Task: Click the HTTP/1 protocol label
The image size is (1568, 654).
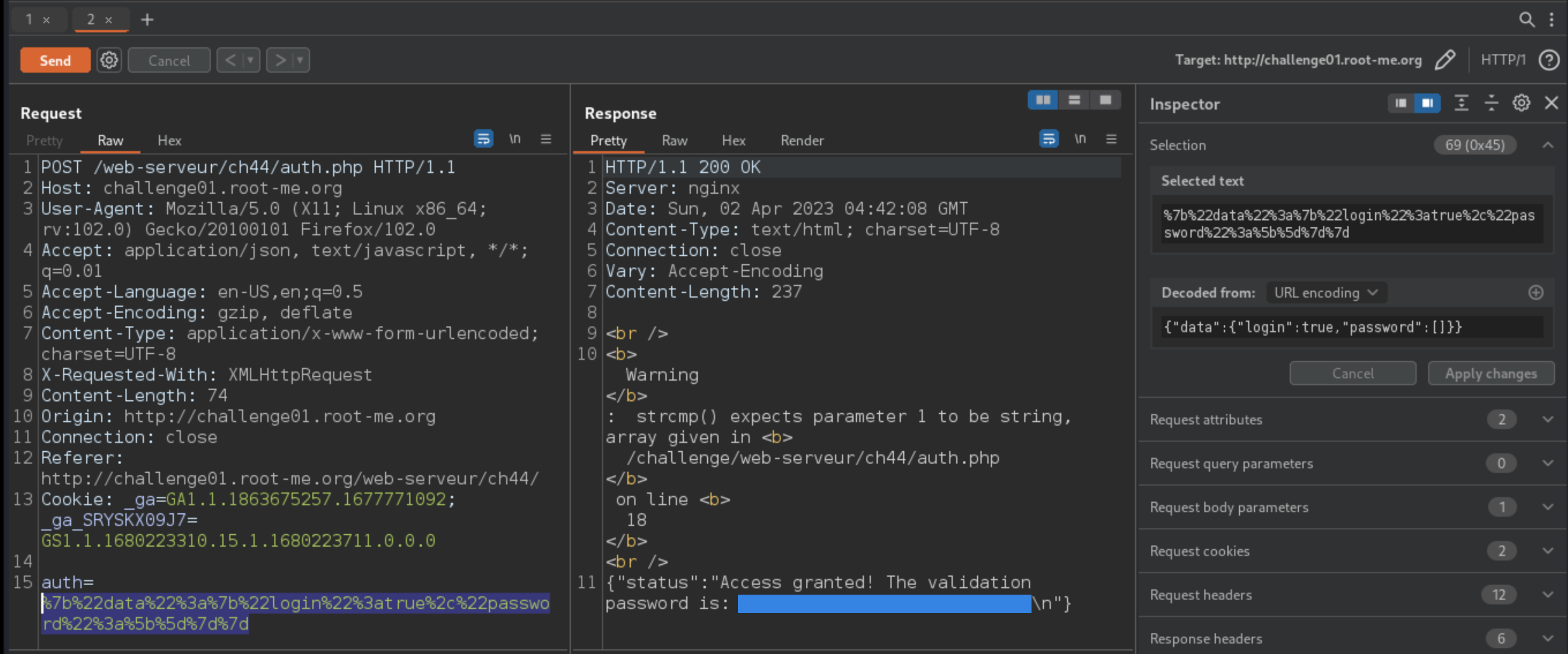Action: click(x=1503, y=59)
